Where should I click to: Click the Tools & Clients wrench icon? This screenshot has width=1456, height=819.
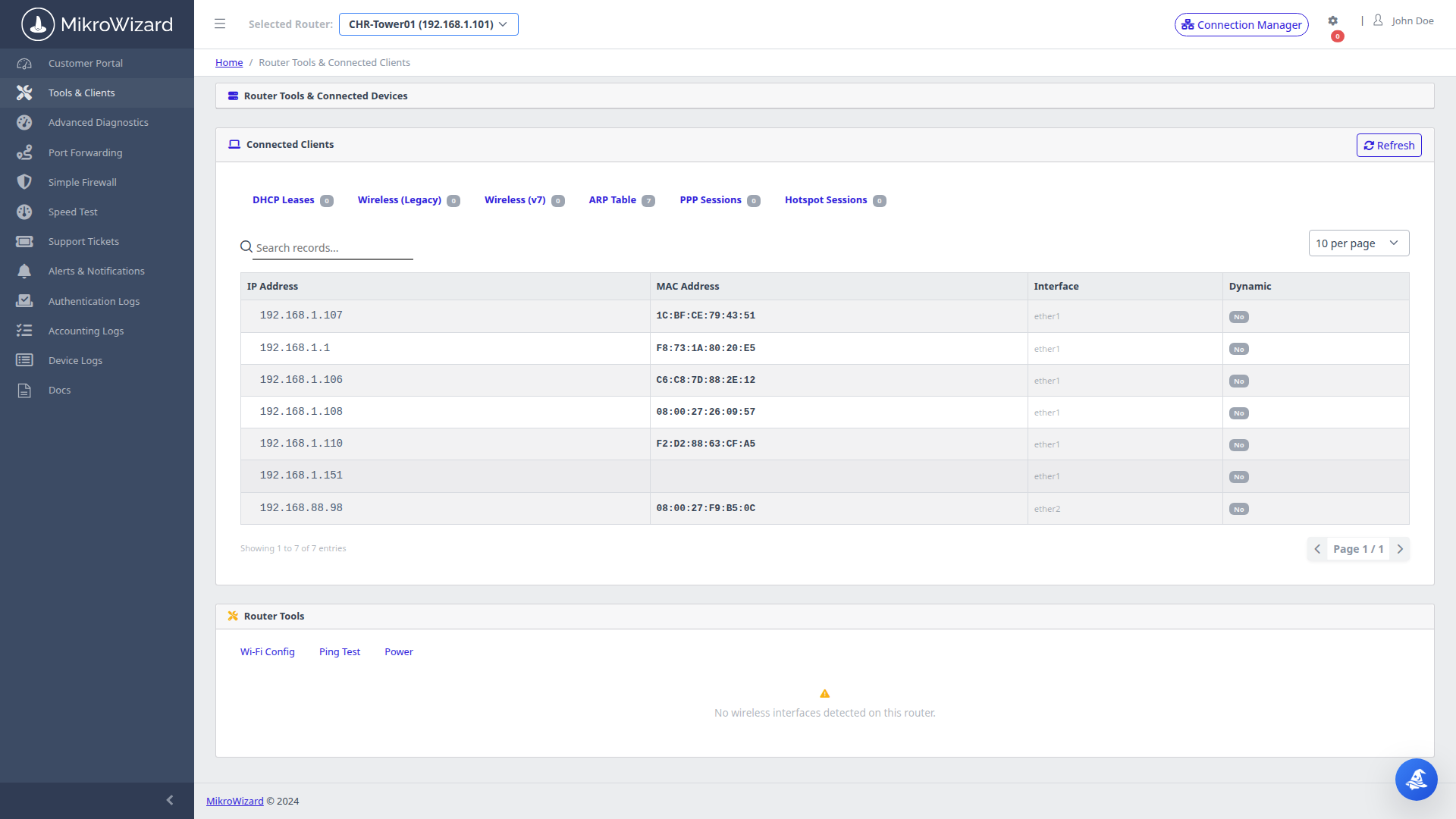tap(24, 93)
